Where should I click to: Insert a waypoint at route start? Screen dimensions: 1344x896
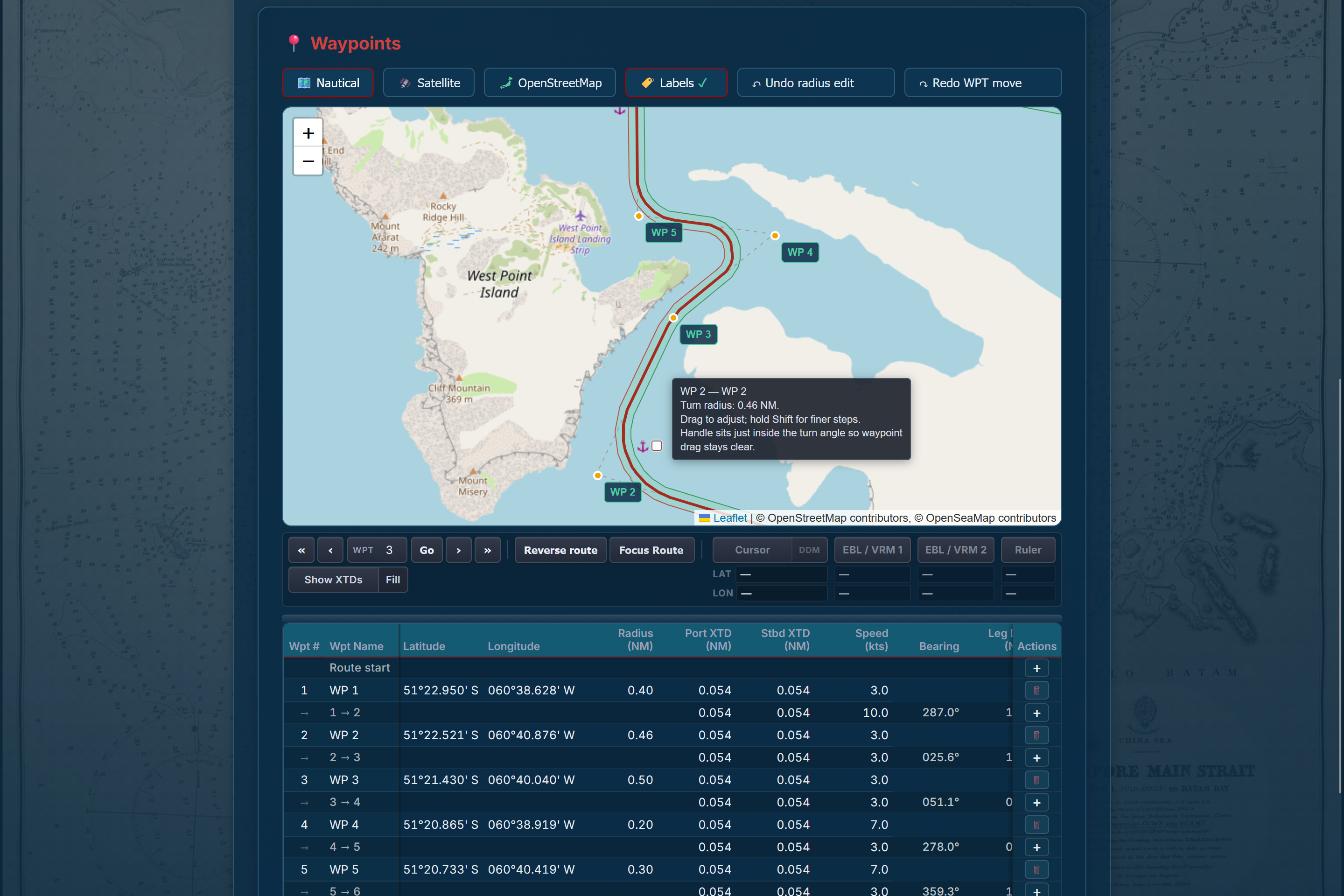1036,668
